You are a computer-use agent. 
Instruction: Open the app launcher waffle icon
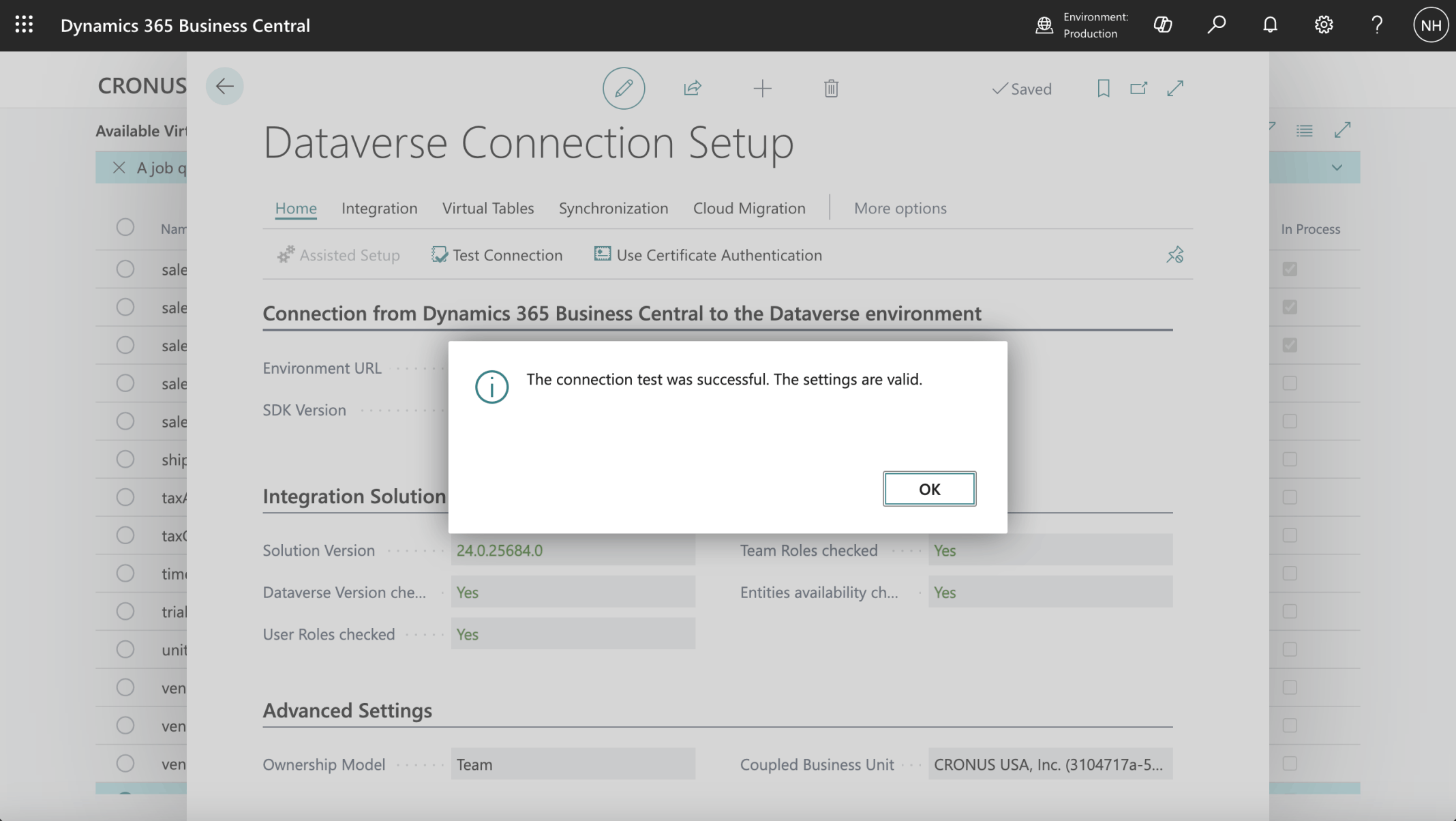[x=24, y=25]
